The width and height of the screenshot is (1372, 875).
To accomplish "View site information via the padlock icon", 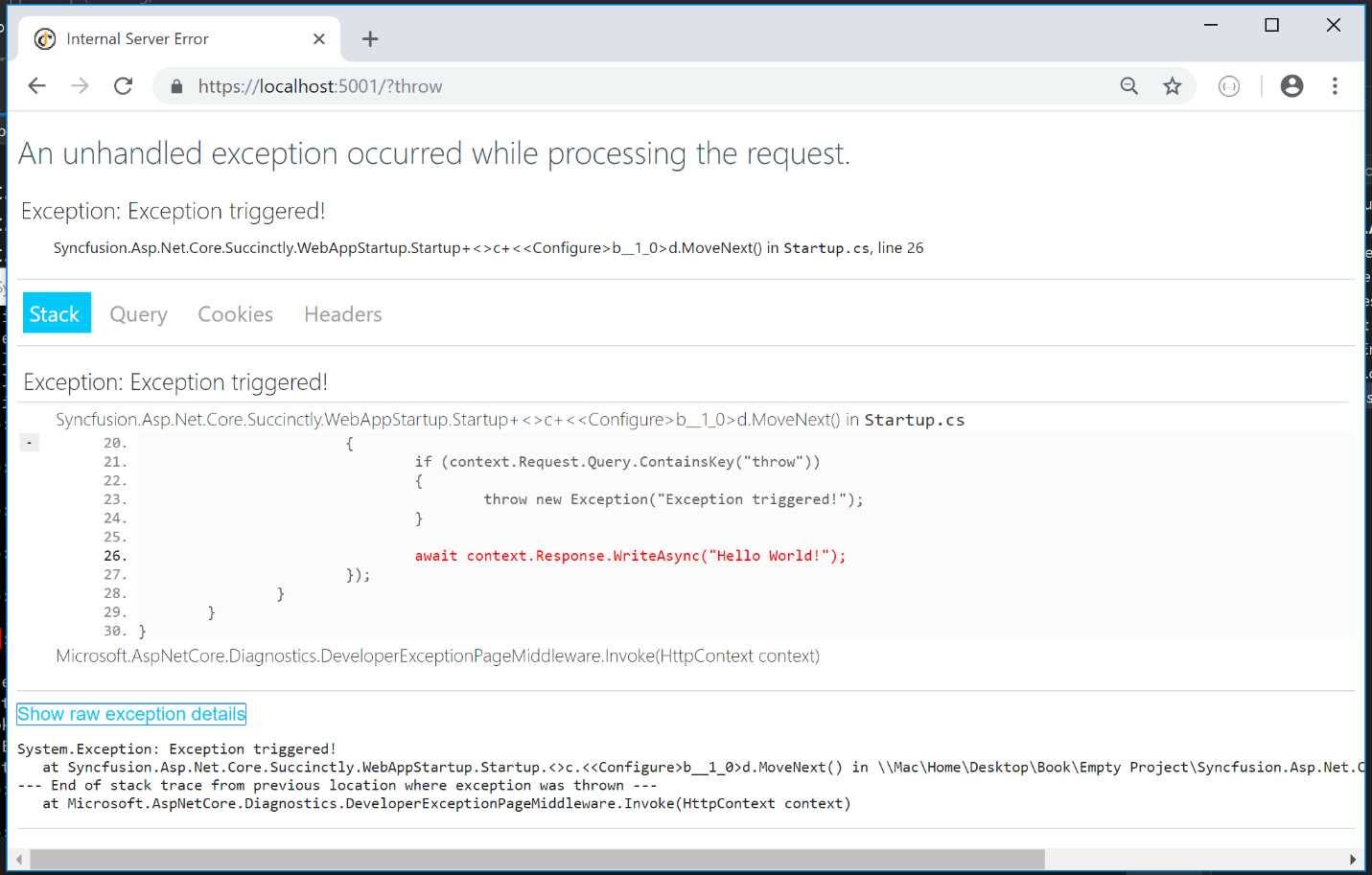I will tap(175, 86).
